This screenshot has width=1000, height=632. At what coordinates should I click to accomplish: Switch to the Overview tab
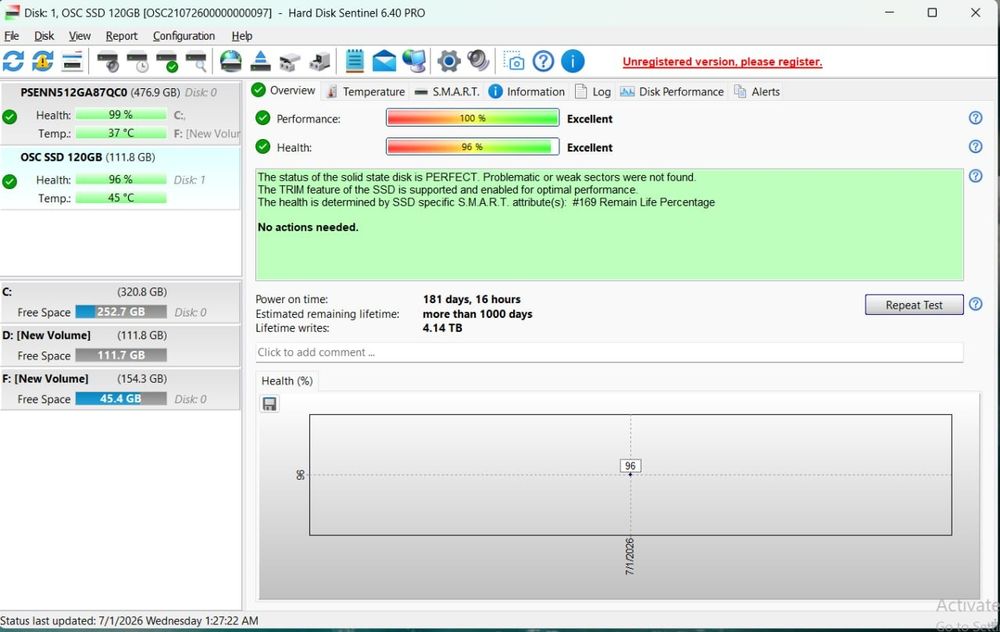[x=284, y=91]
